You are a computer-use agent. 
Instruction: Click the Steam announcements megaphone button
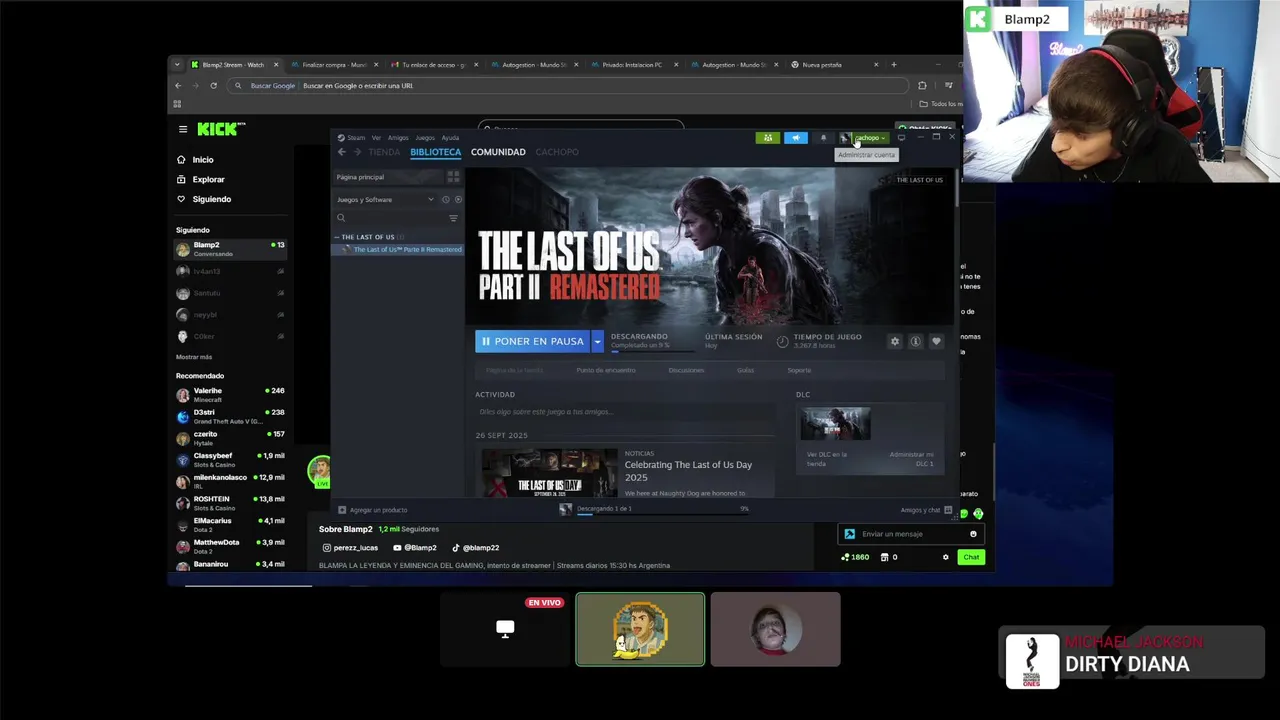796,138
